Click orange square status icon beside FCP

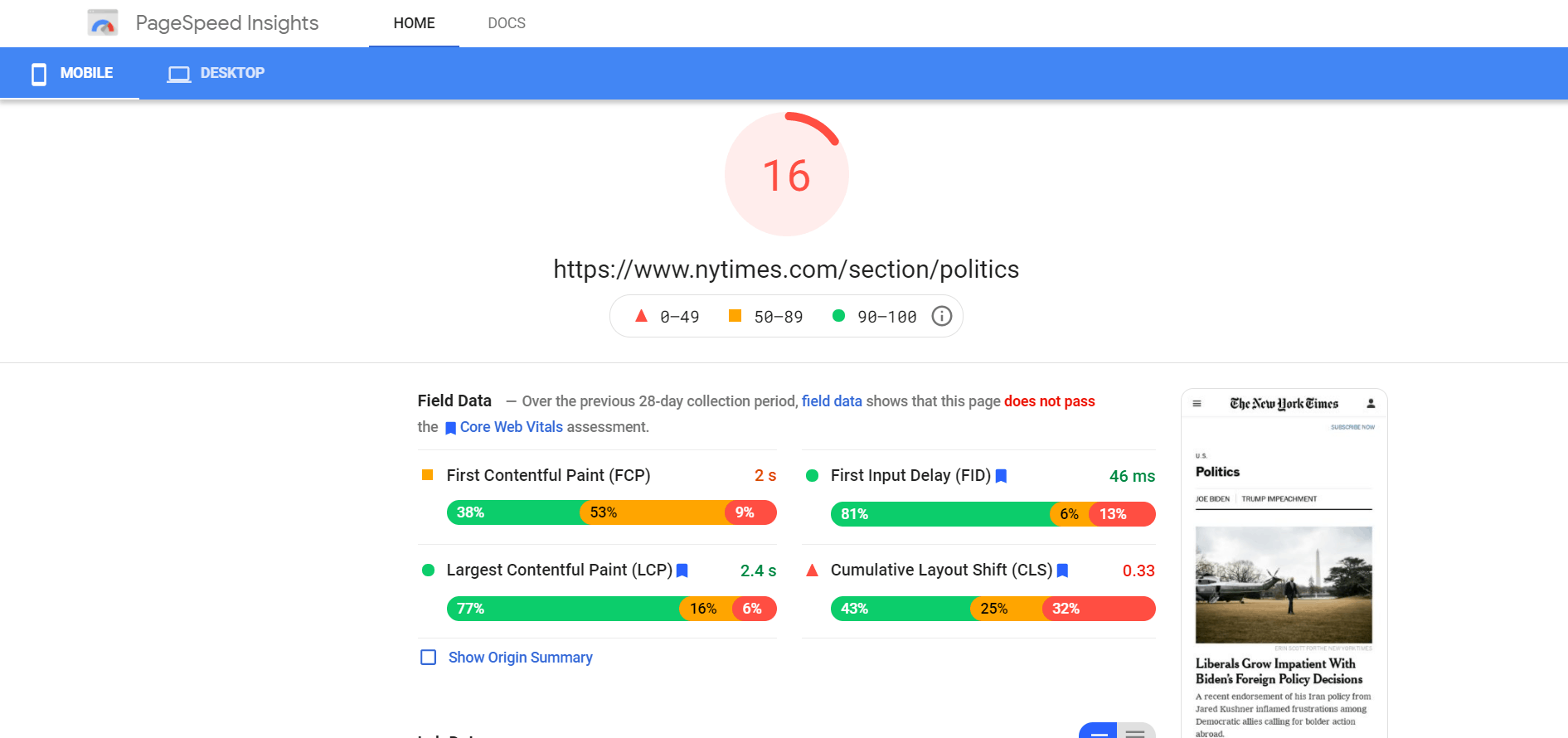click(428, 475)
